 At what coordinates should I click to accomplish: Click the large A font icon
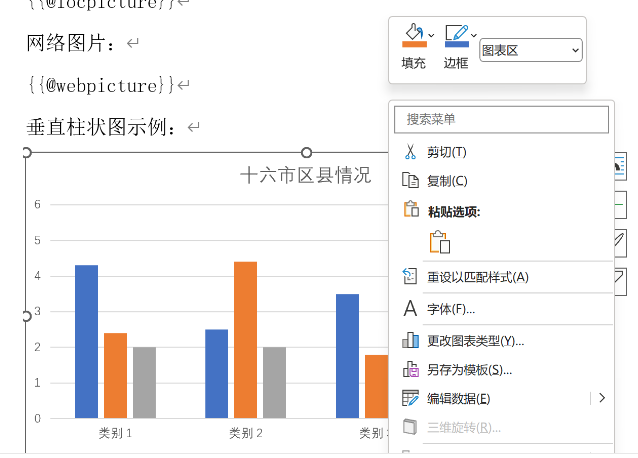410,308
